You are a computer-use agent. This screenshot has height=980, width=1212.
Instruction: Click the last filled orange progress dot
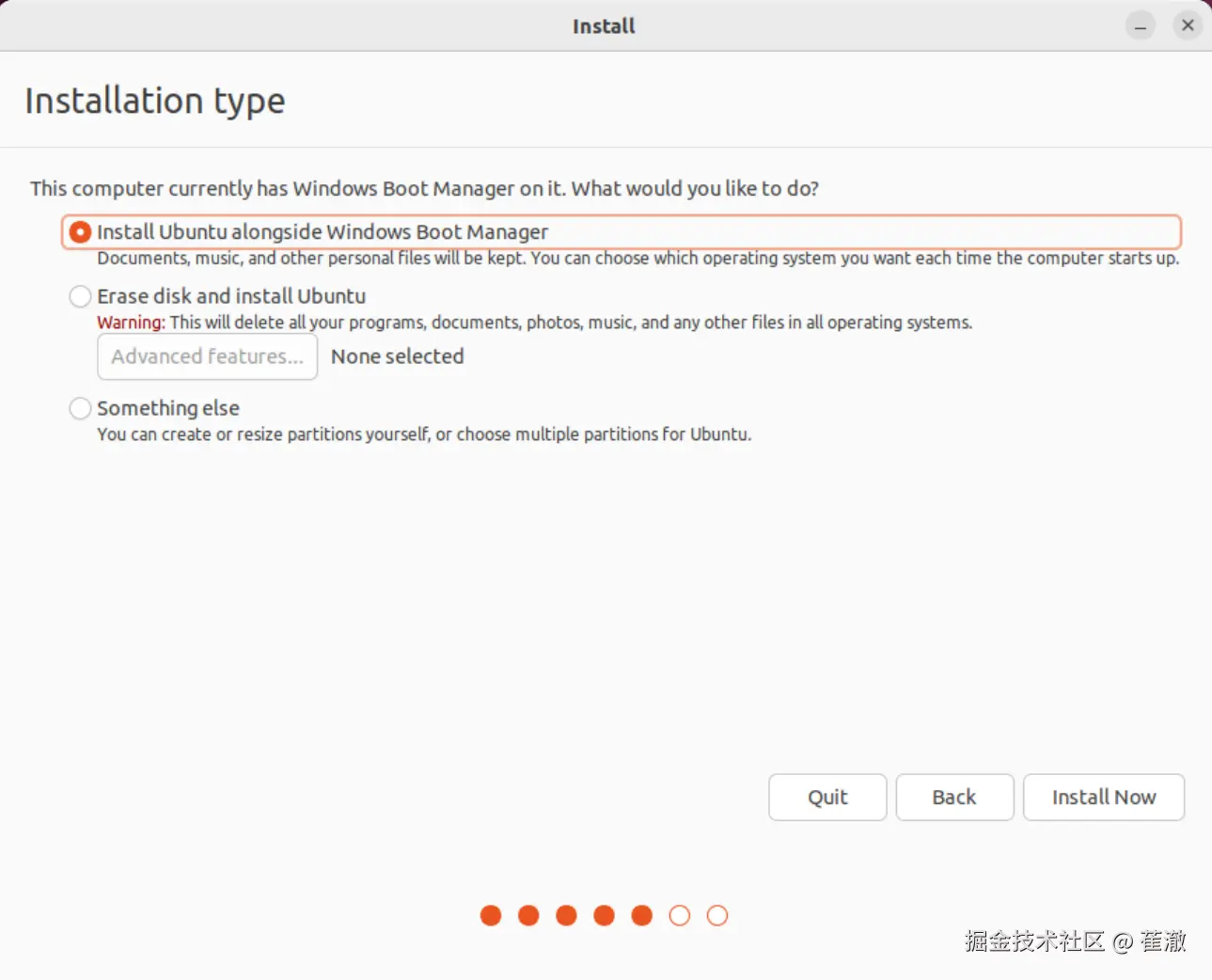[x=641, y=916]
